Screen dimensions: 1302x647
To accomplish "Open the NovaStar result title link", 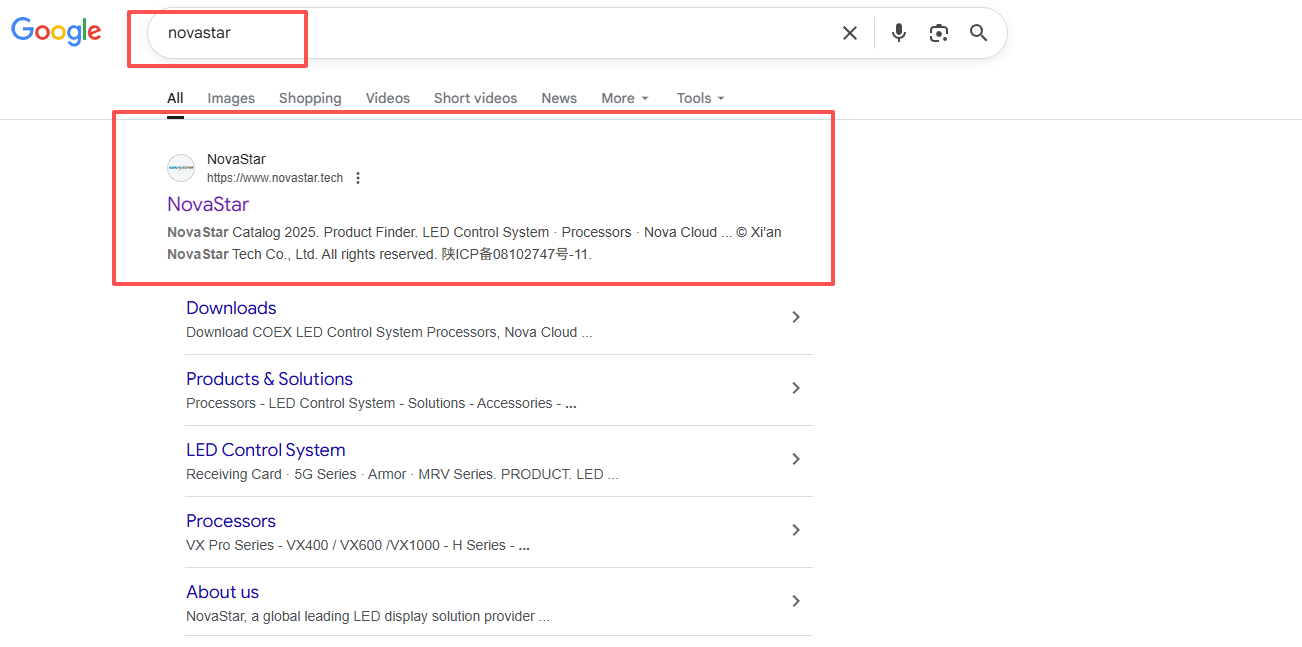I will click(x=208, y=204).
